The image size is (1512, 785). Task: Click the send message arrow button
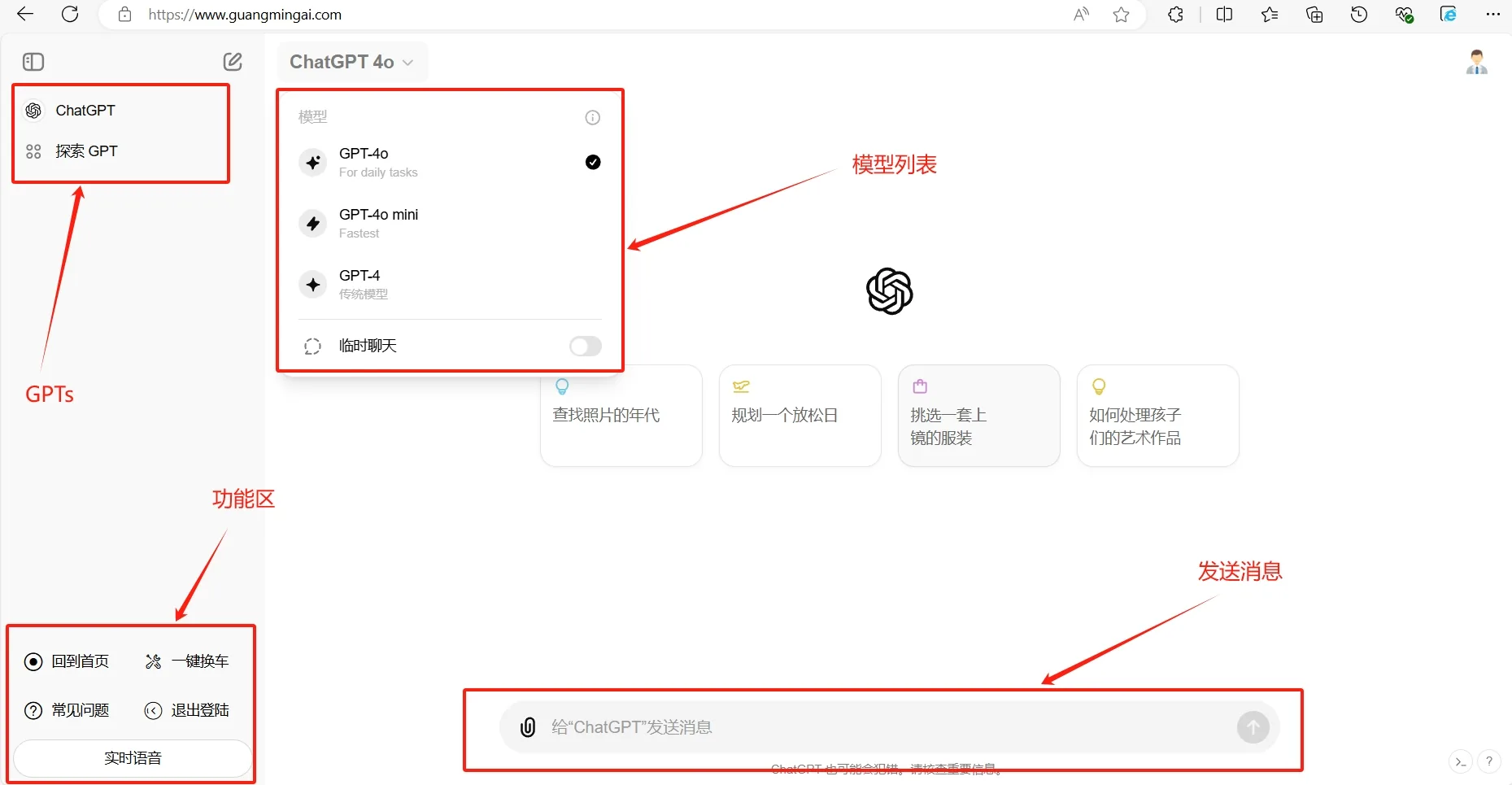click(x=1253, y=726)
